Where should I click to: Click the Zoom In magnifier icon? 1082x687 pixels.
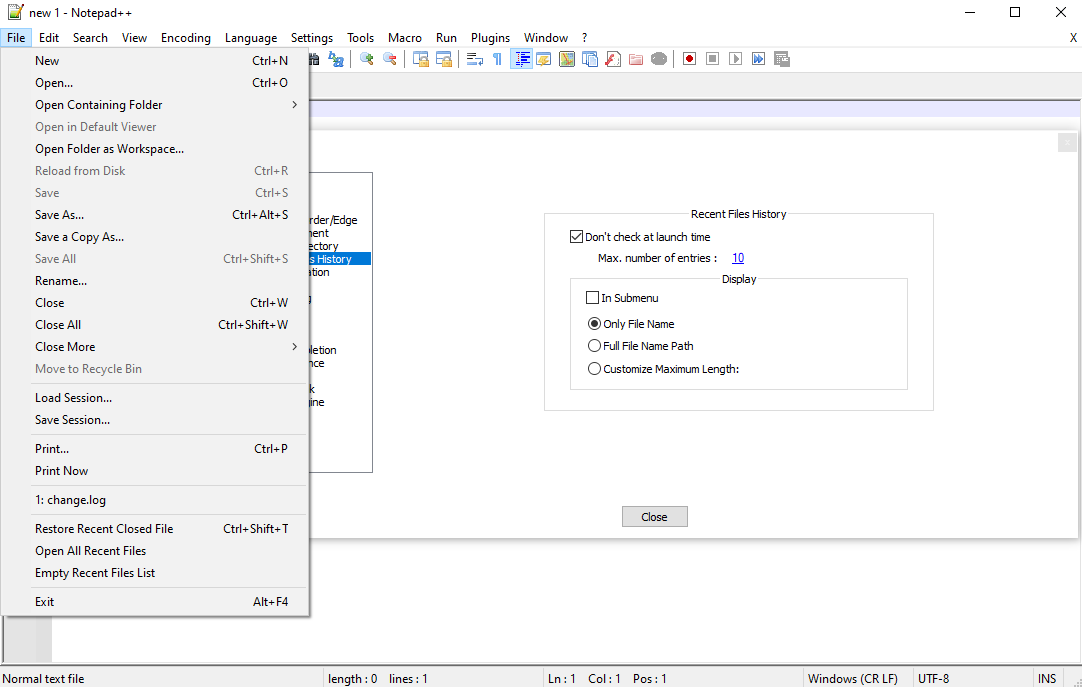(367, 59)
